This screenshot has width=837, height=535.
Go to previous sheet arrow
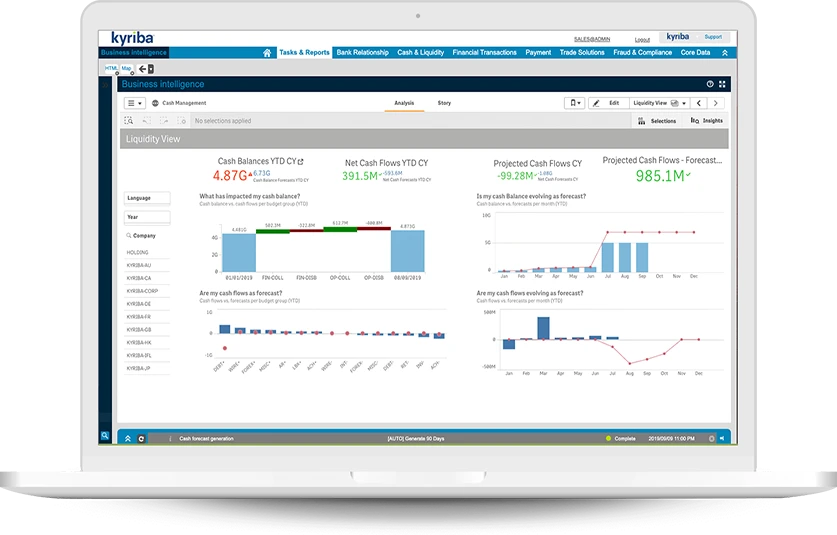[x=699, y=103]
